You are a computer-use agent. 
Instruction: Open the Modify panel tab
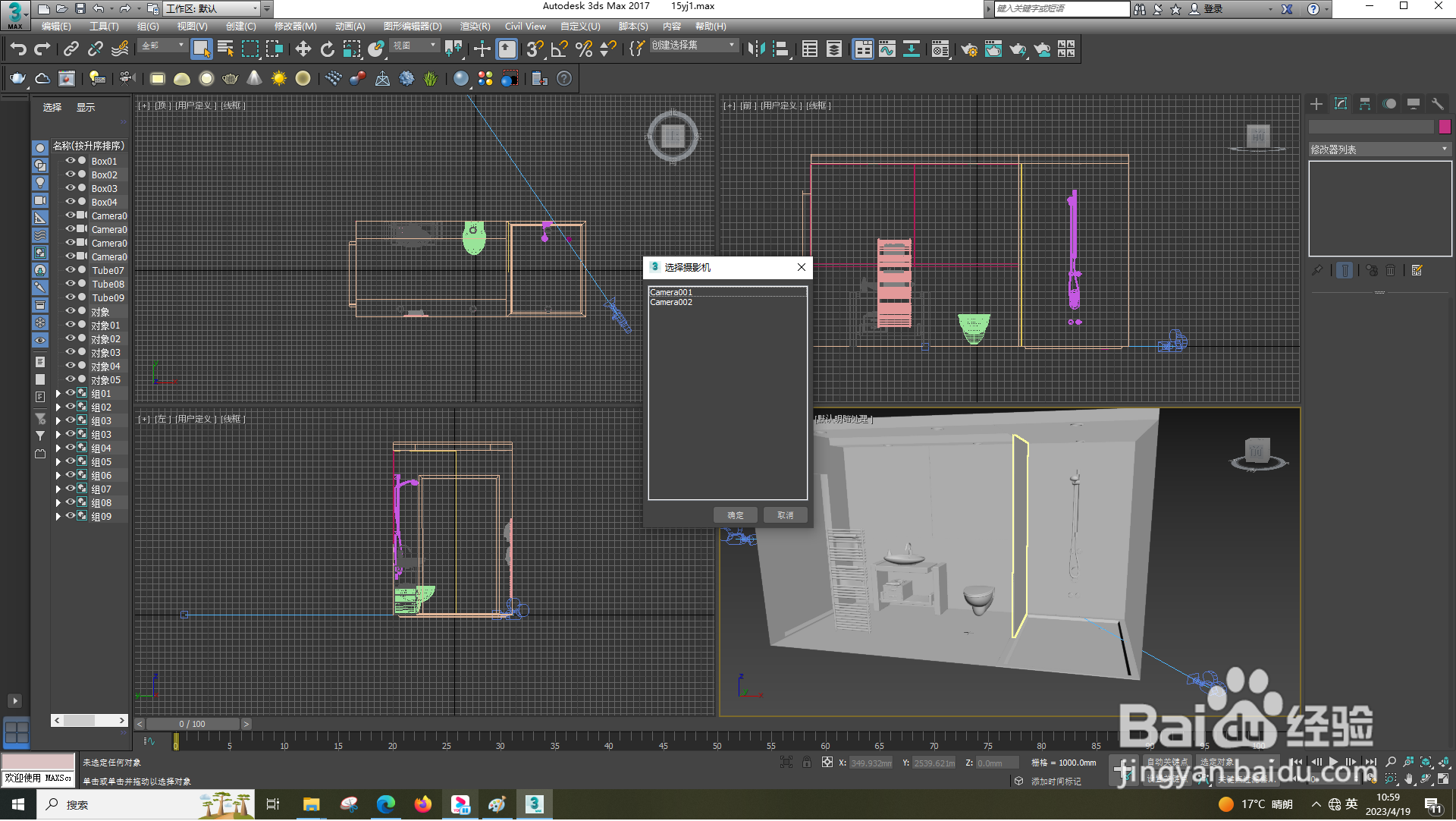[x=1341, y=104]
